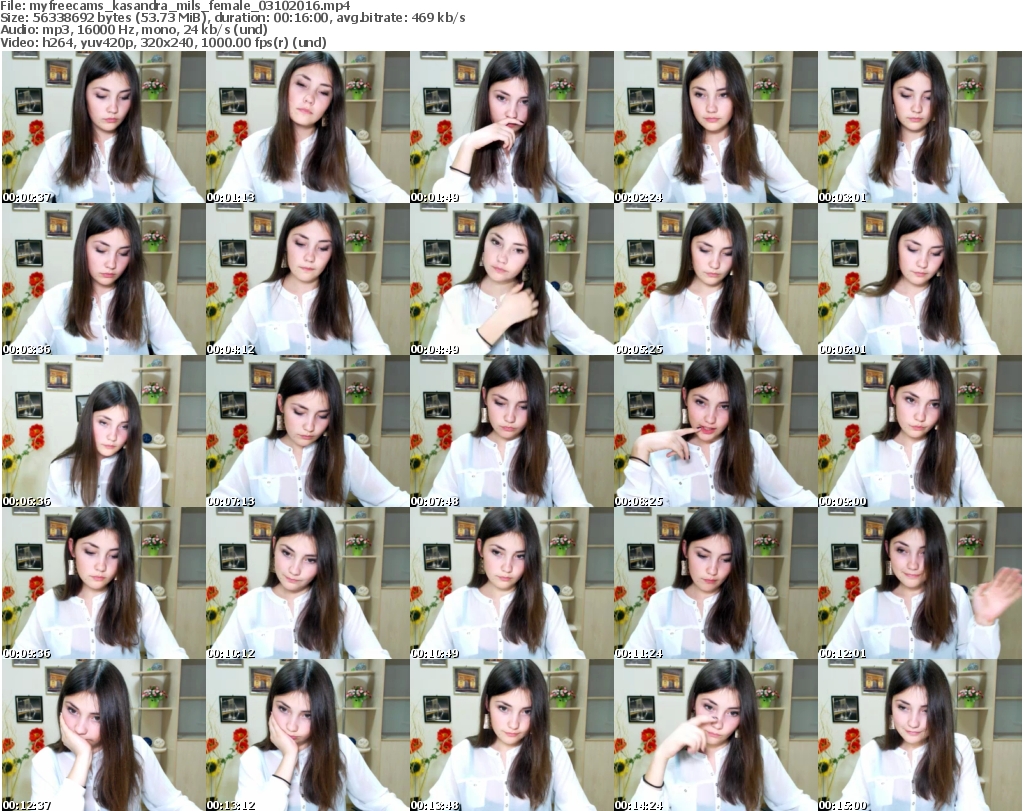This screenshot has width=1024, height=811.
Task: Select the thumbnail frame at 00:00:37
Action: tap(103, 127)
